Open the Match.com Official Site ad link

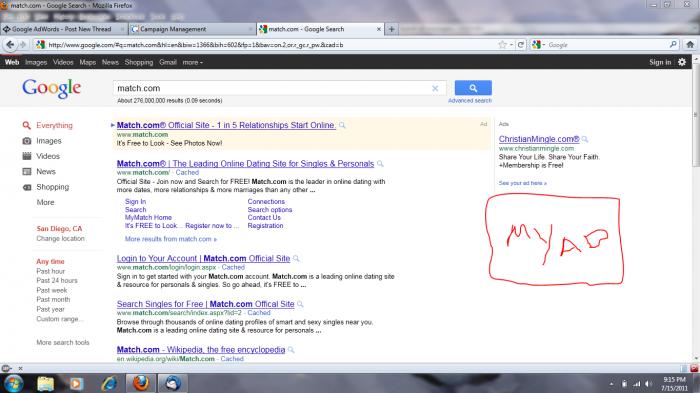pos(225,125)
